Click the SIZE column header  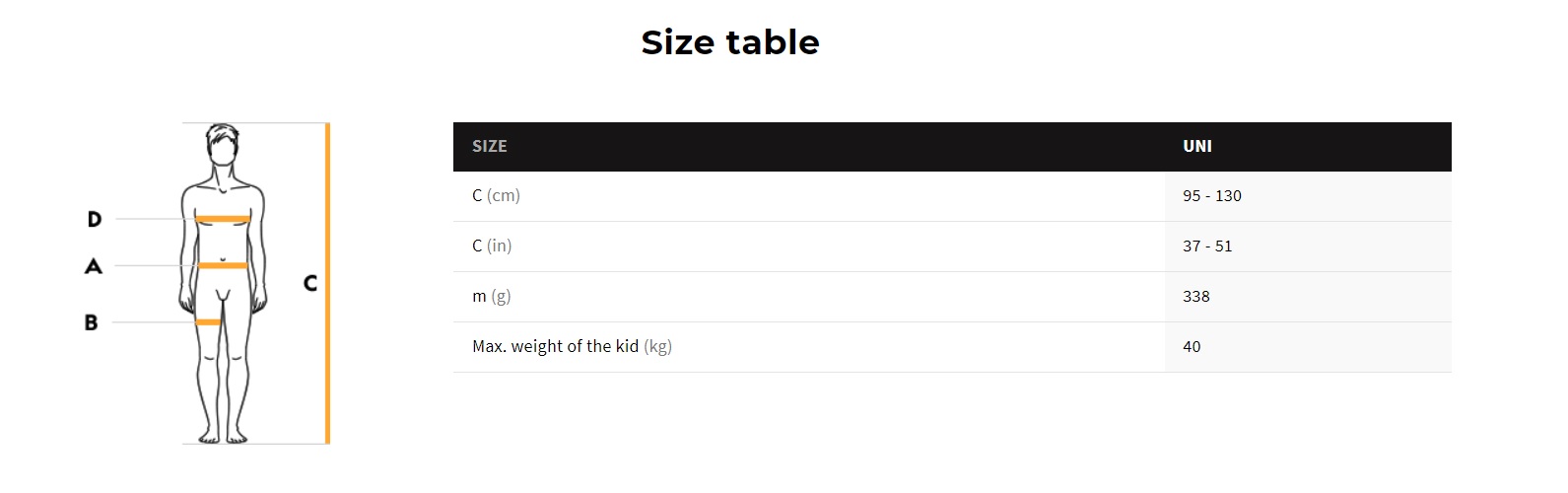pos(489,146)
